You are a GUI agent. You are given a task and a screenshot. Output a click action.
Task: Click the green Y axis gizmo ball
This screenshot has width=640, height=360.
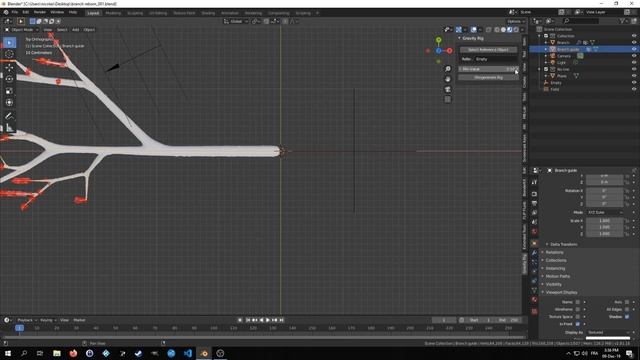coord(438,40)
